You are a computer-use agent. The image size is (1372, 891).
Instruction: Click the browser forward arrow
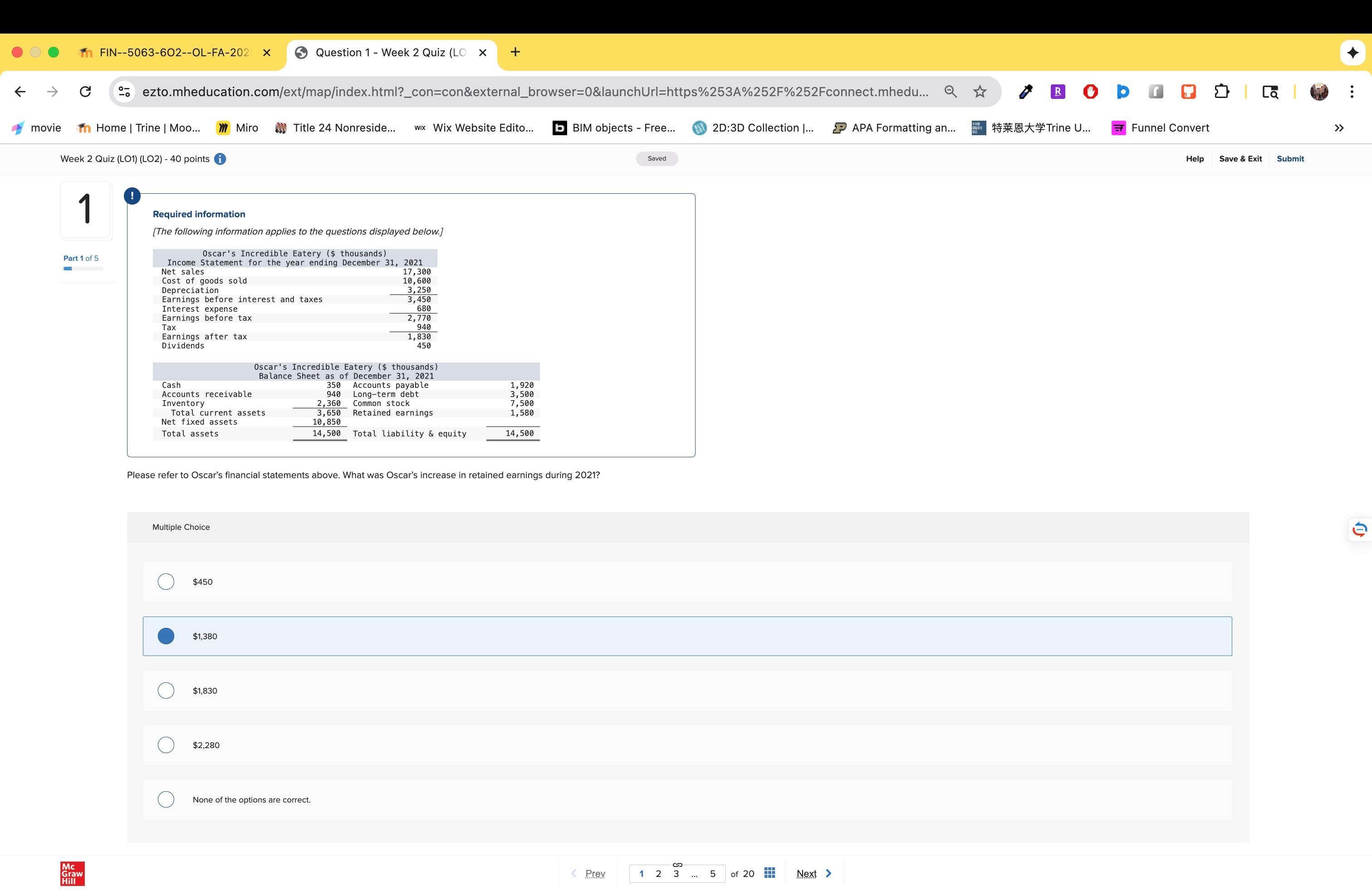(x=53, y=92)
